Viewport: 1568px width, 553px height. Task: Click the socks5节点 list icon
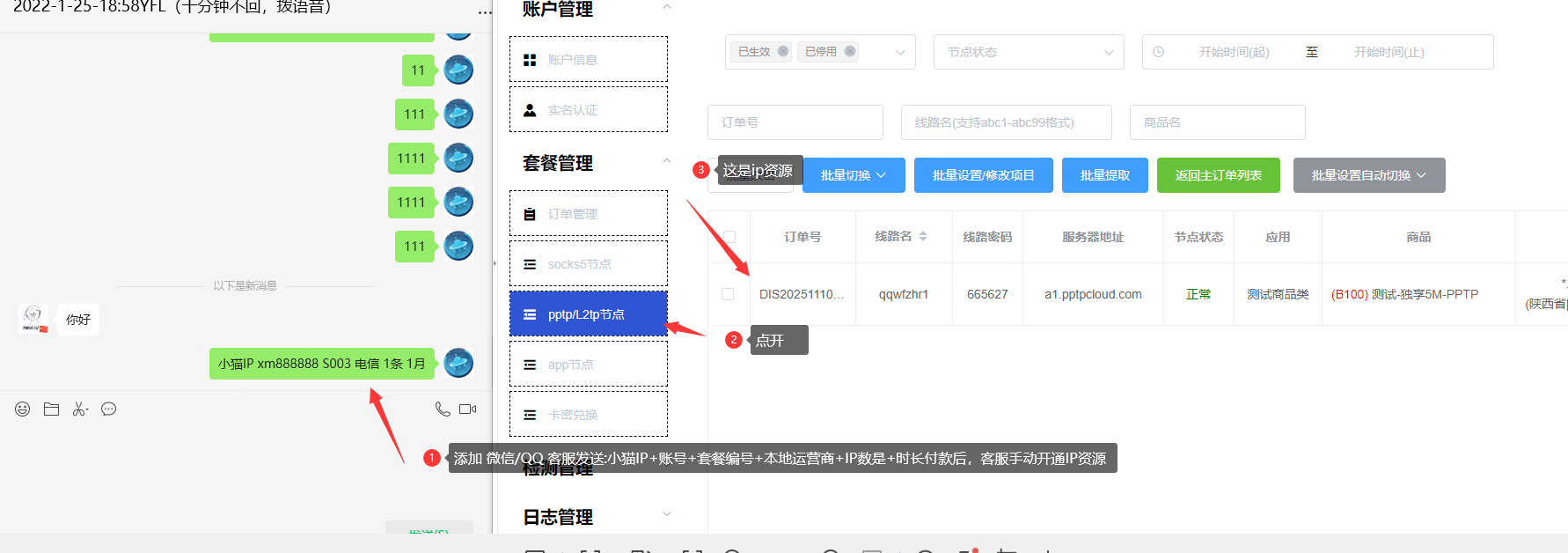click(530, 264)
